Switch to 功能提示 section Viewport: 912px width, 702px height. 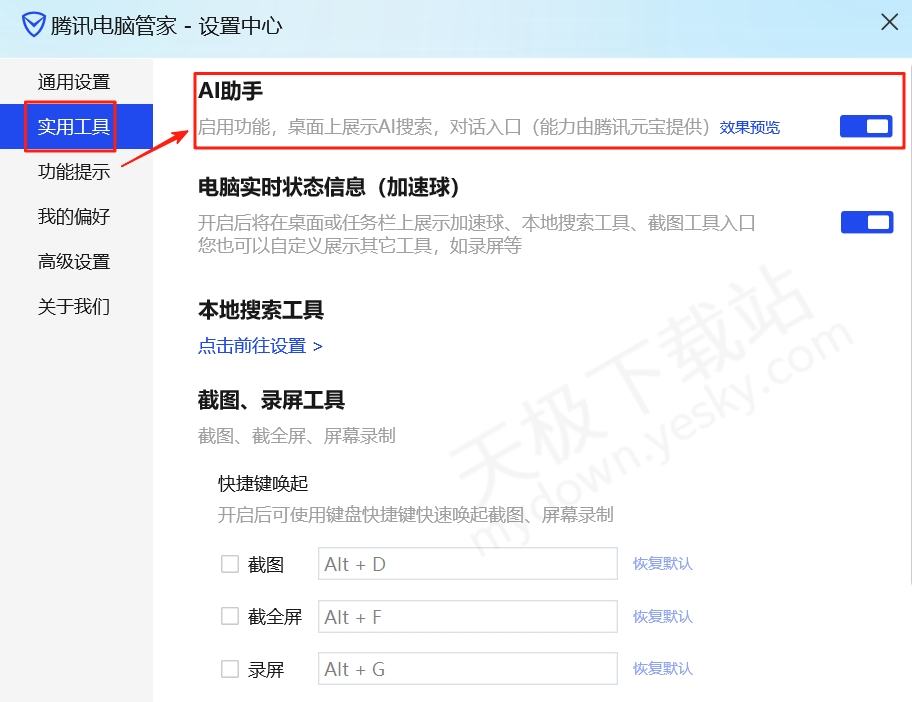(x=74, y=171)
